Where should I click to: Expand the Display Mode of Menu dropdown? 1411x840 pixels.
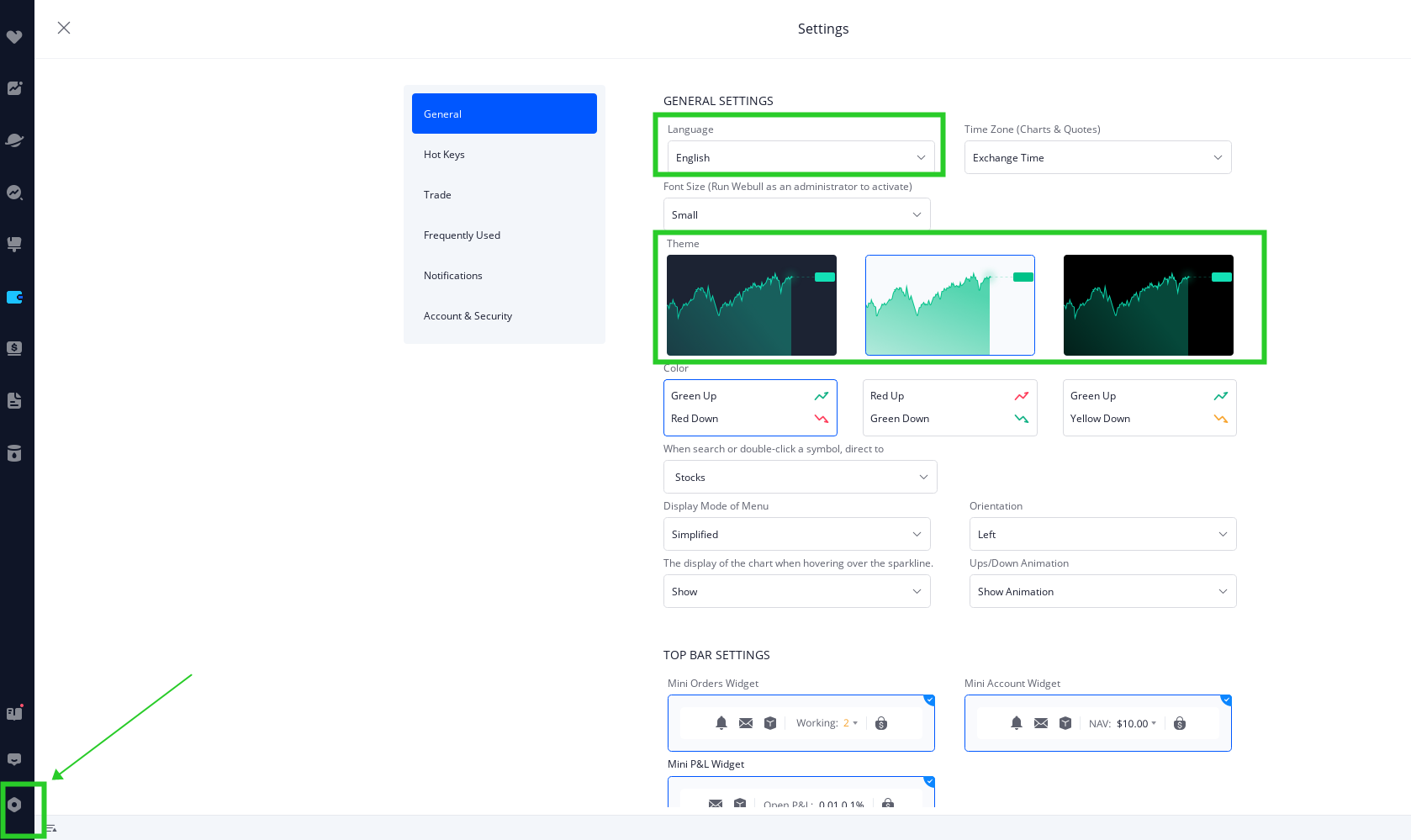[x=796, y=534]
